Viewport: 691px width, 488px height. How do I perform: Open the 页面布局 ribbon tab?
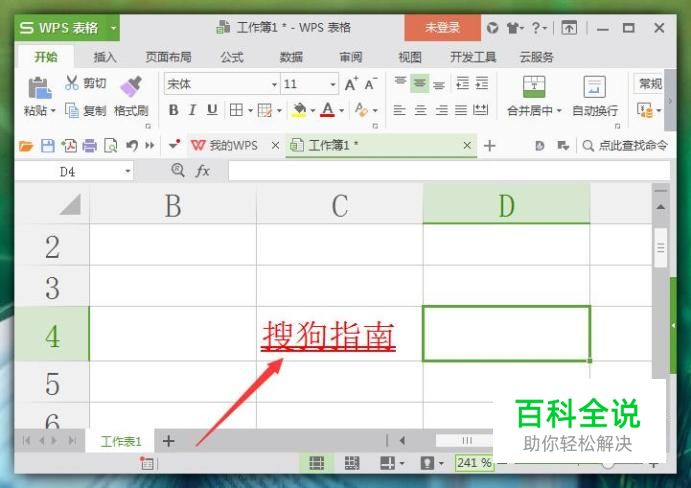click(x=168, y=57)
